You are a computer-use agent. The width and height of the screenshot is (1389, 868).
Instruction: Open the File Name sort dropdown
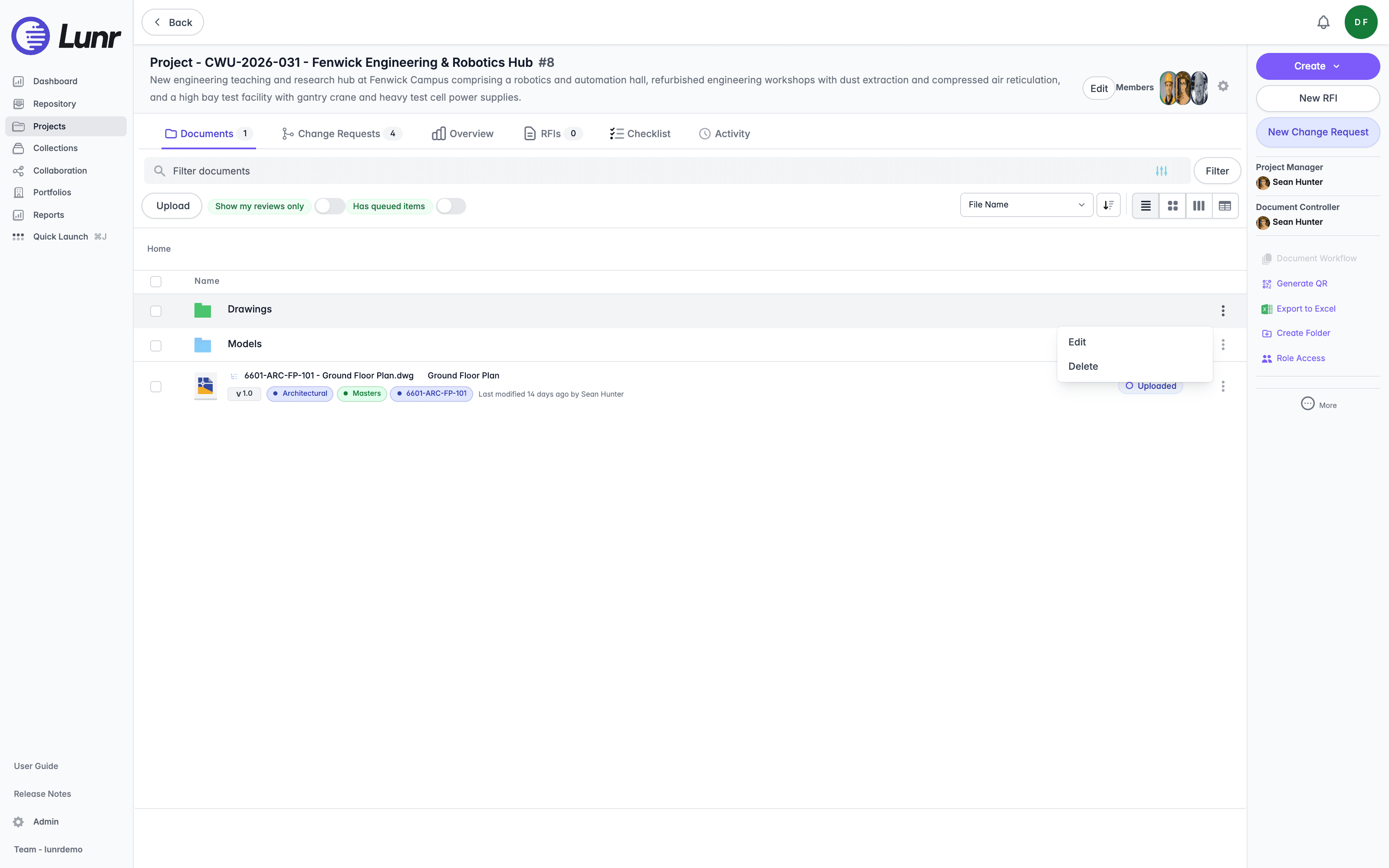pos(1026,205)
